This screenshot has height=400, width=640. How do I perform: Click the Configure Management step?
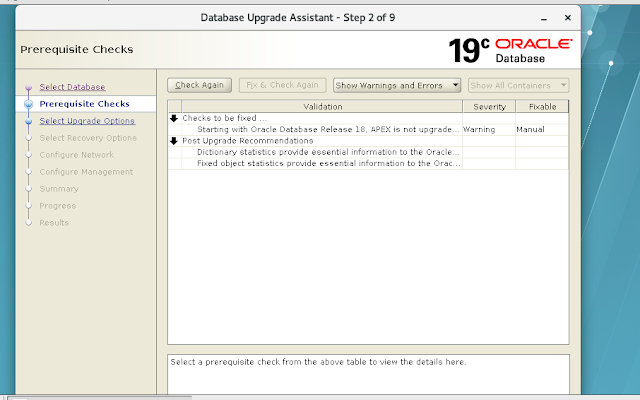[x=86, y=172]
